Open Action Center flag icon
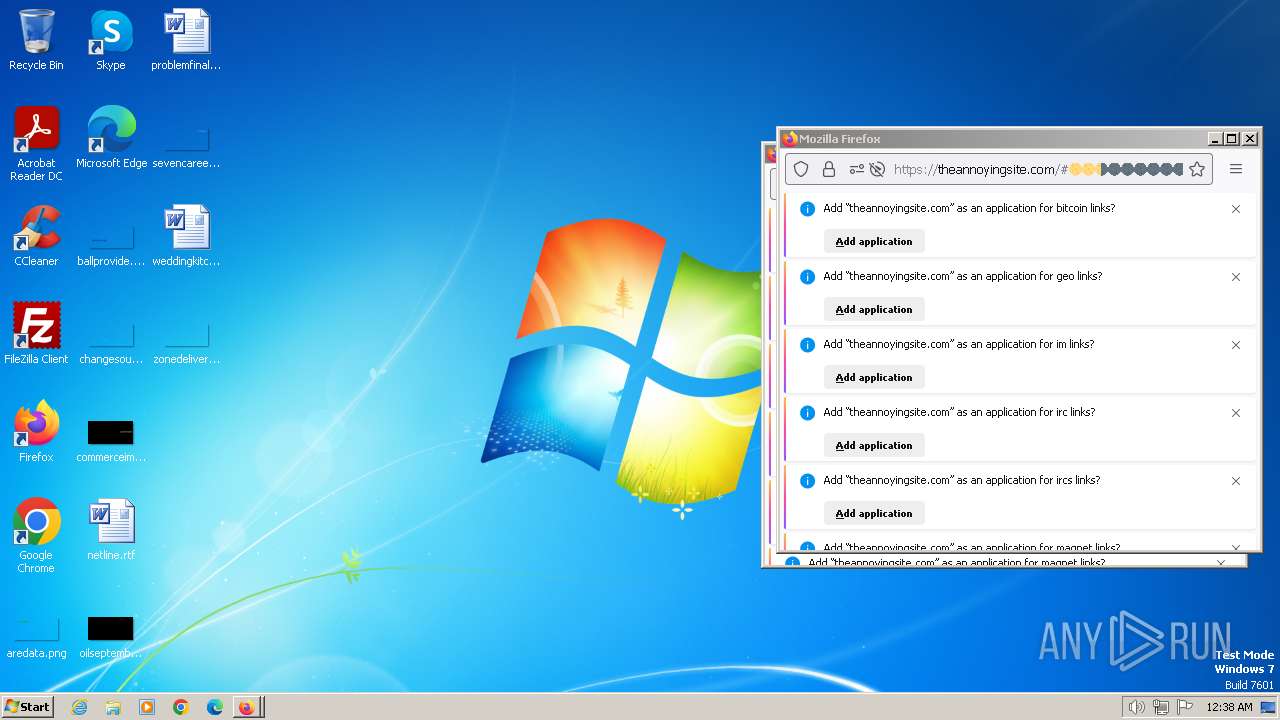This screenshot has width=1280, height=720. pyautogui.click(x=1185, y=707)
